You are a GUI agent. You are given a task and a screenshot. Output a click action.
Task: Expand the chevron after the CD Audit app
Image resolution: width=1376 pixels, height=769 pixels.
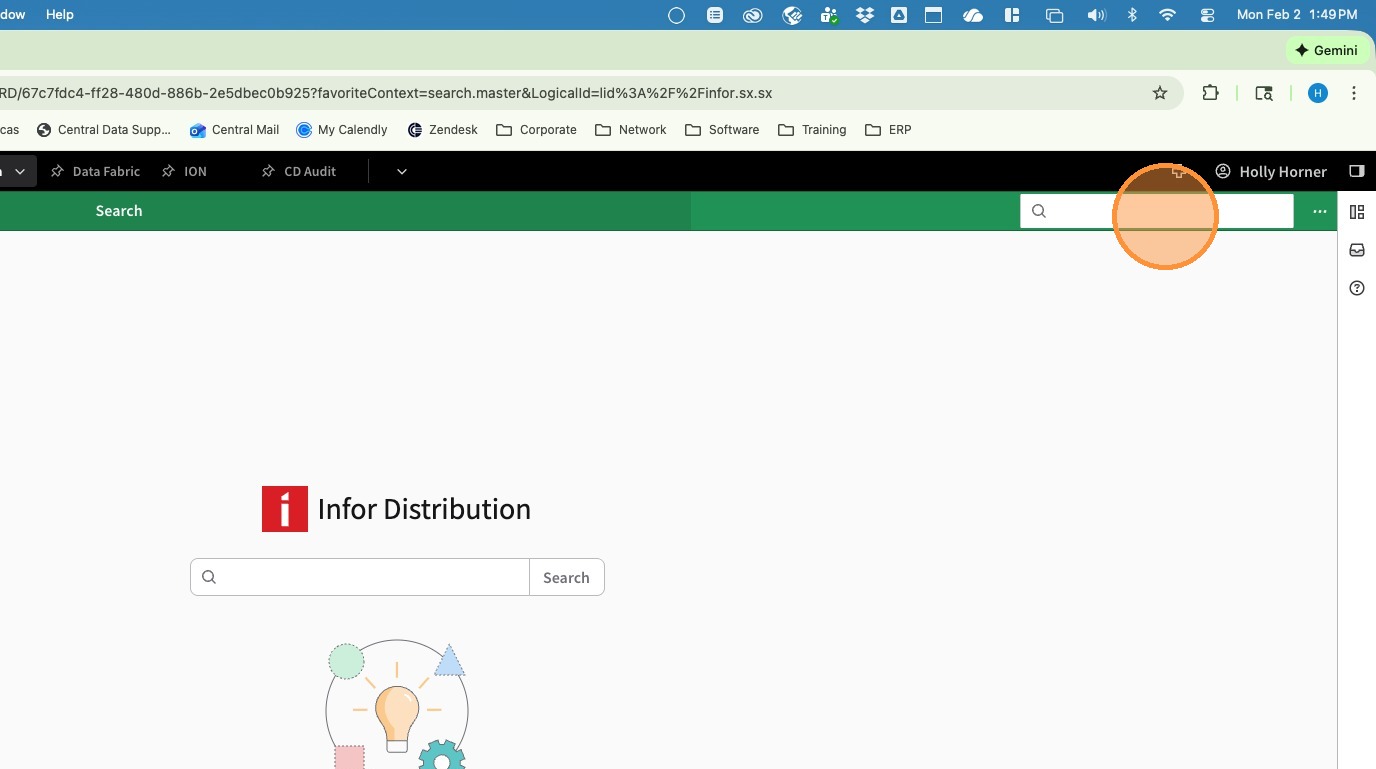(402, 171)
